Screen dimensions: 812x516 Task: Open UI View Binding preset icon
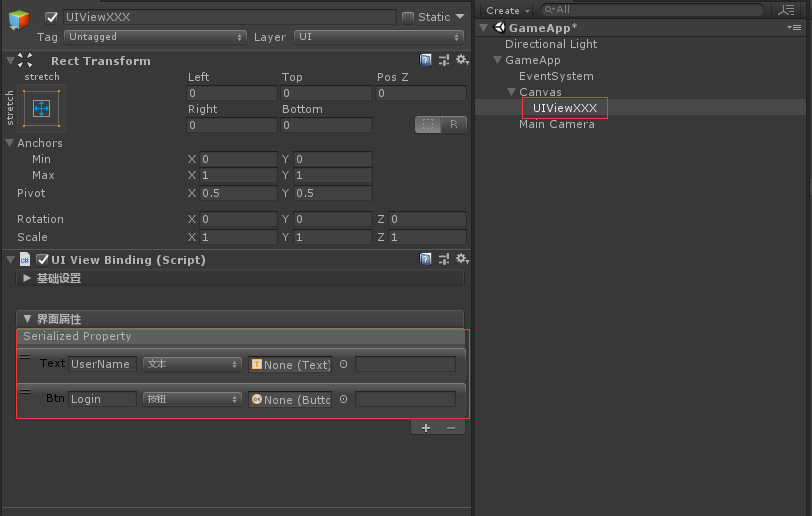[444, 259]
